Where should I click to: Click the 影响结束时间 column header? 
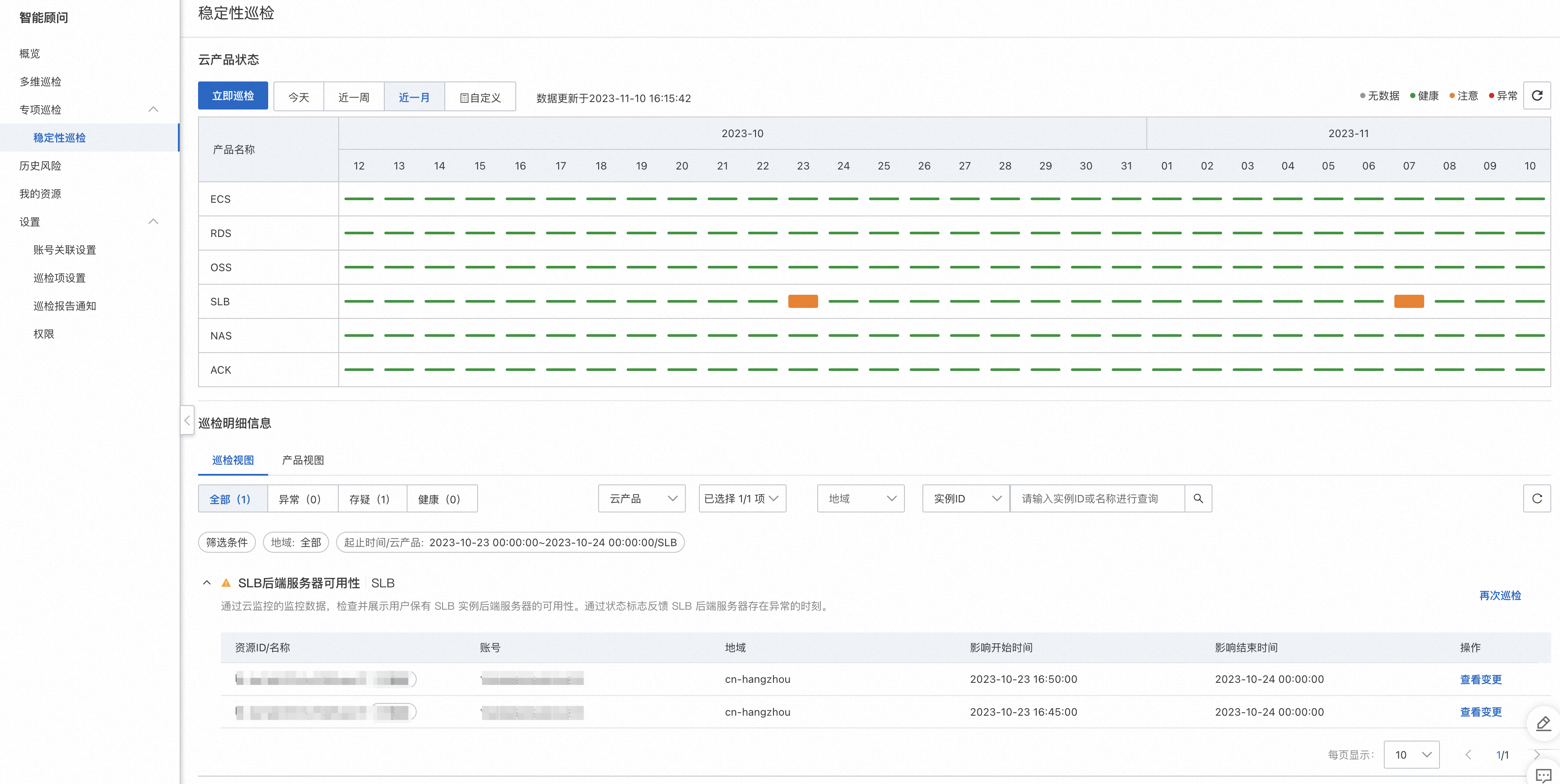(x=1246, y=647)
